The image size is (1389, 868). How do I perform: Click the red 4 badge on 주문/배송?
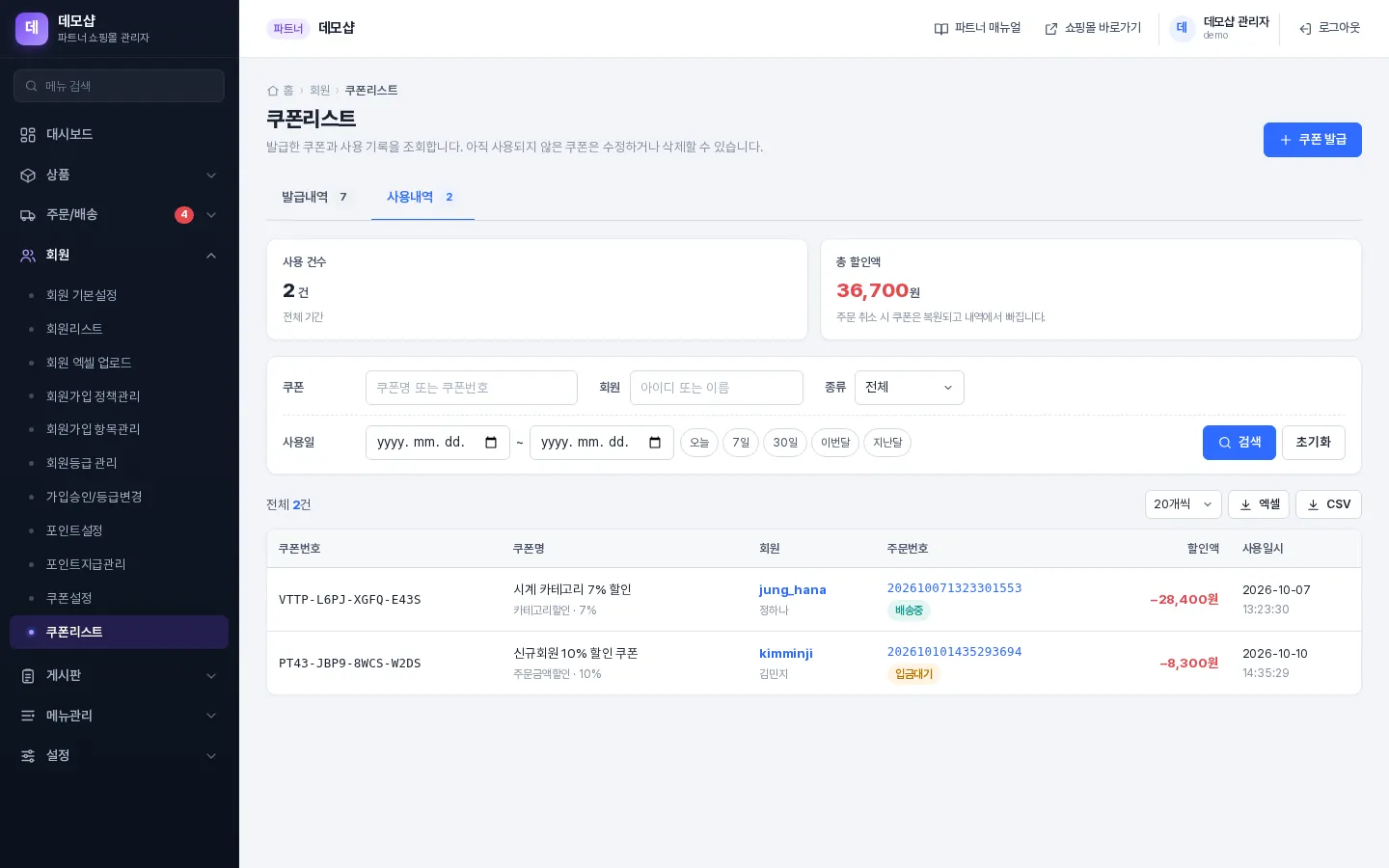[x=184, y=214]
